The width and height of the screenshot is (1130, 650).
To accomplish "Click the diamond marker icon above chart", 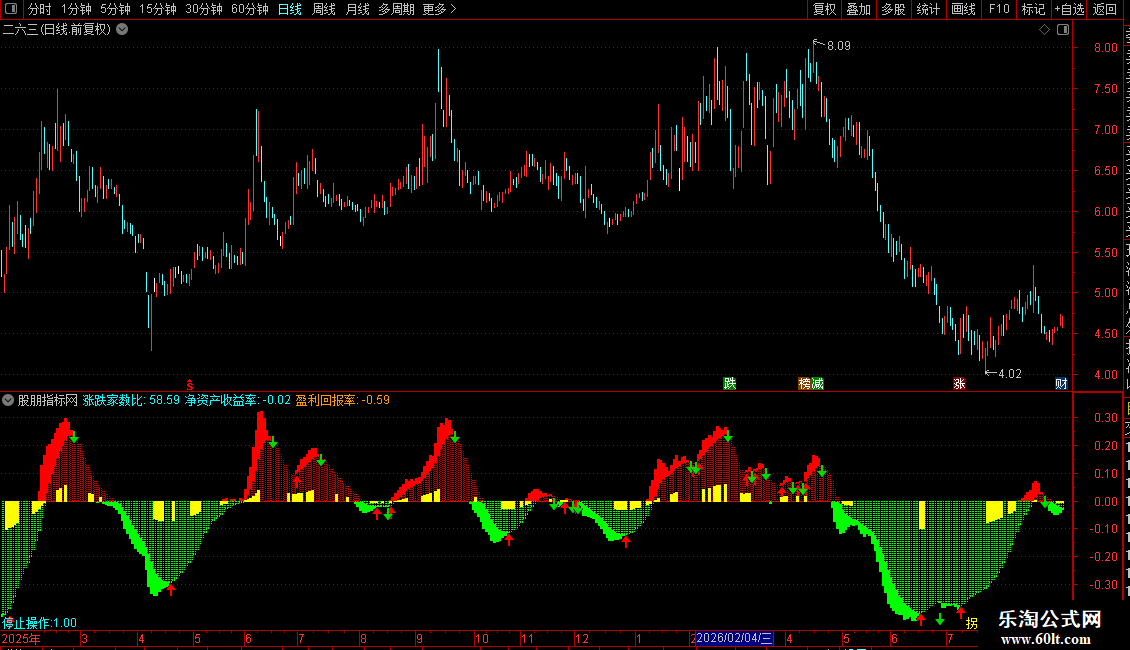I will [x=1044, y=30].
